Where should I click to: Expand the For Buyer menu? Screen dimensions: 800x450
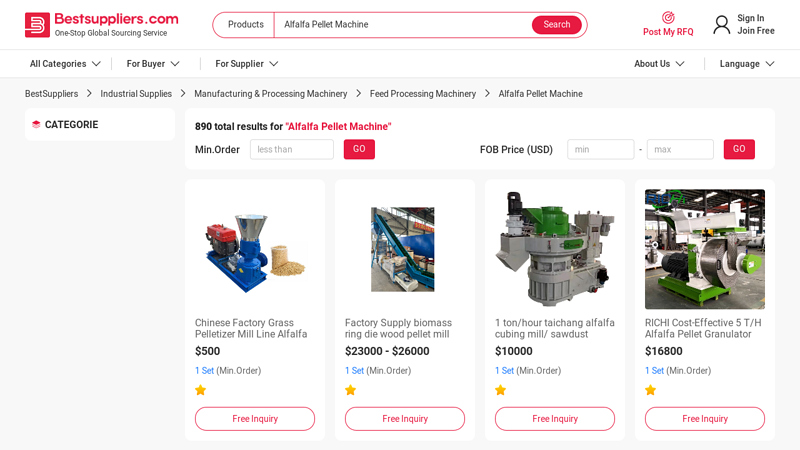pos(153,64)
